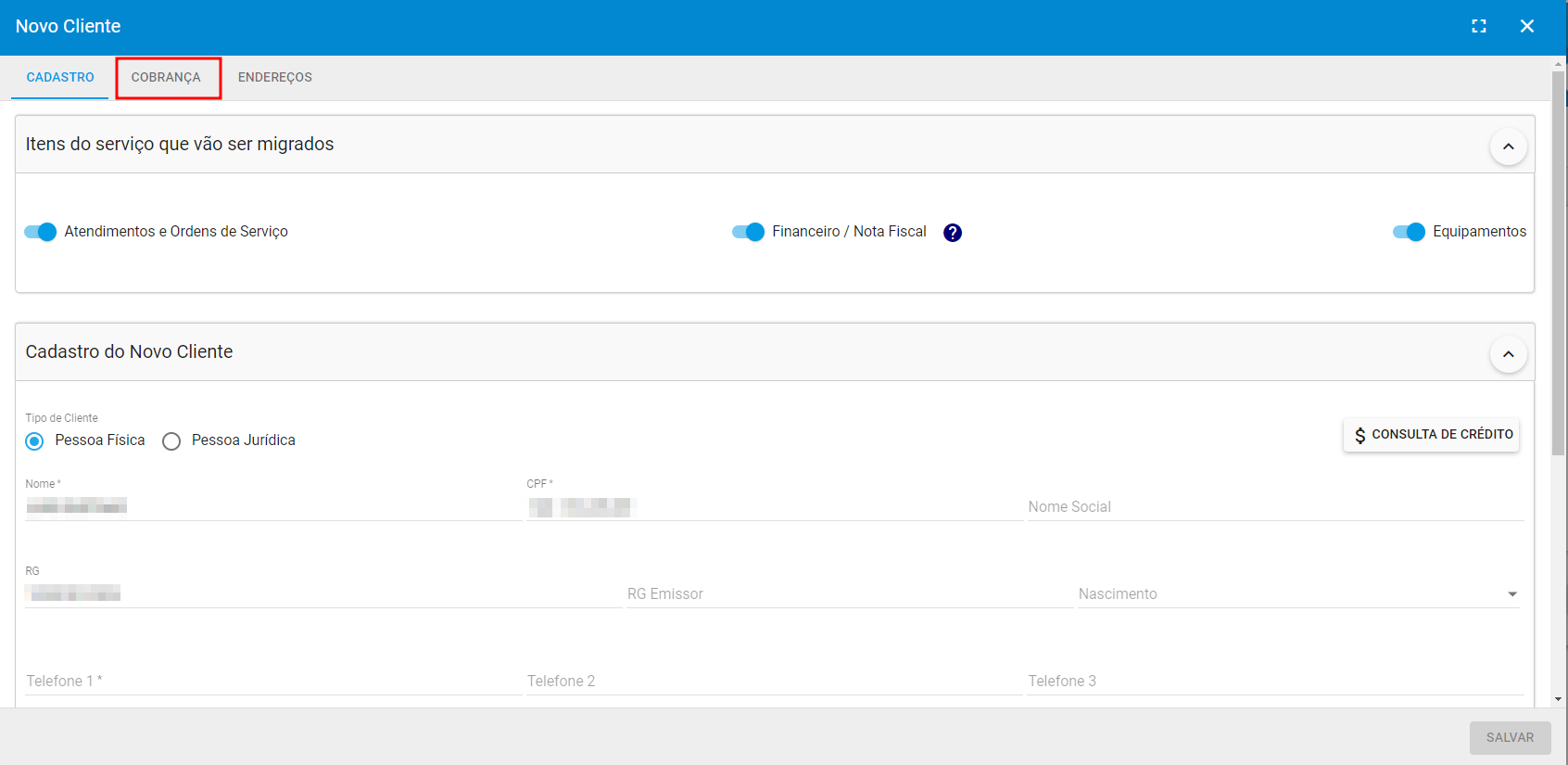Disable the Financeiro / Nota Fiscal switch
This screenshot has width=1568, height=765.
(748, 232)
